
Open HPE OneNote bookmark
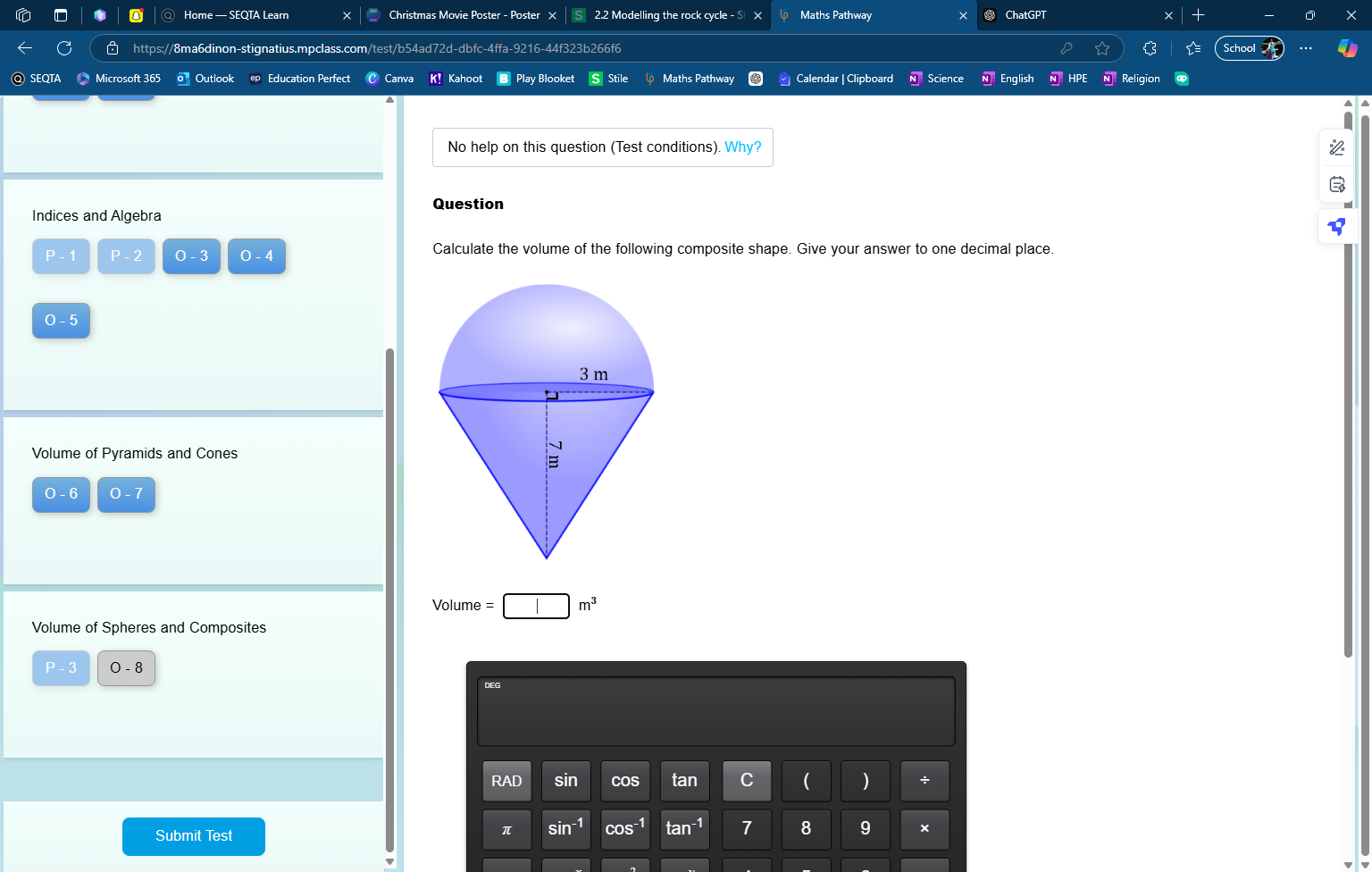coord(1068,79)
